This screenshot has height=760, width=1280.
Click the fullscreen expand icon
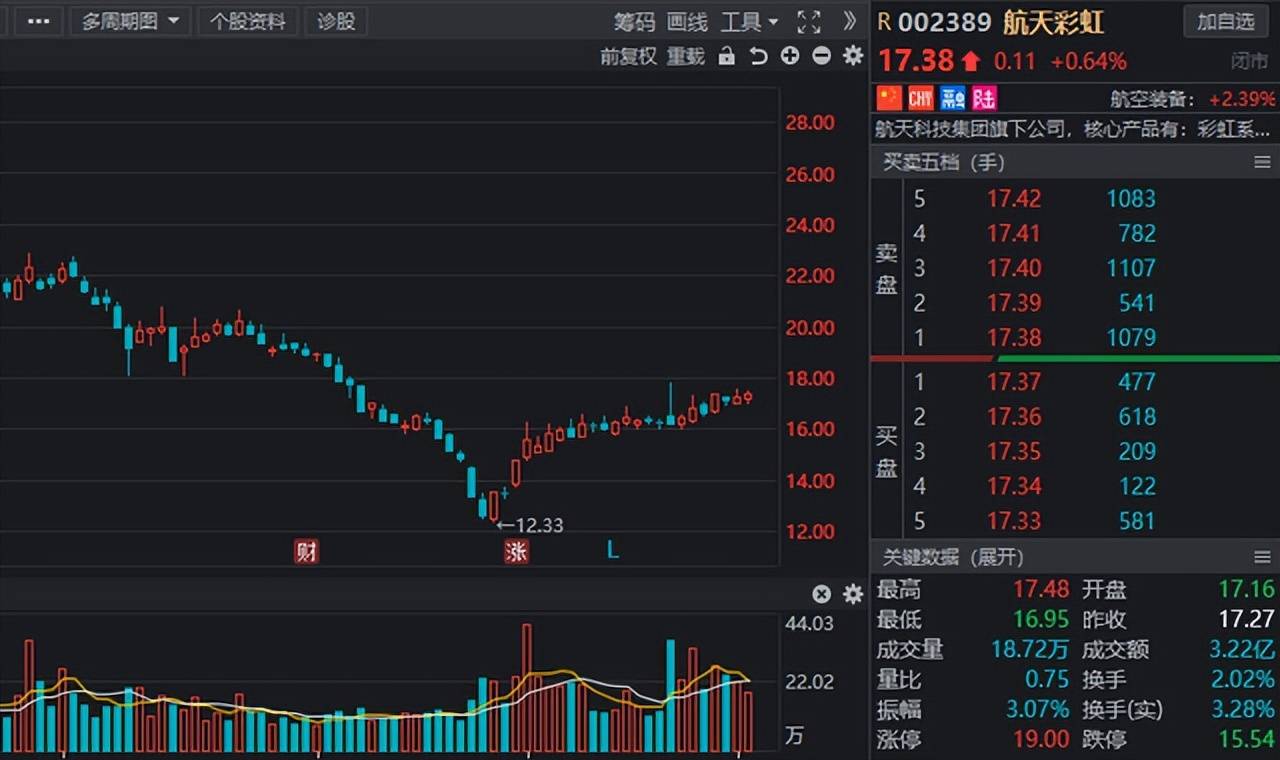809,22
